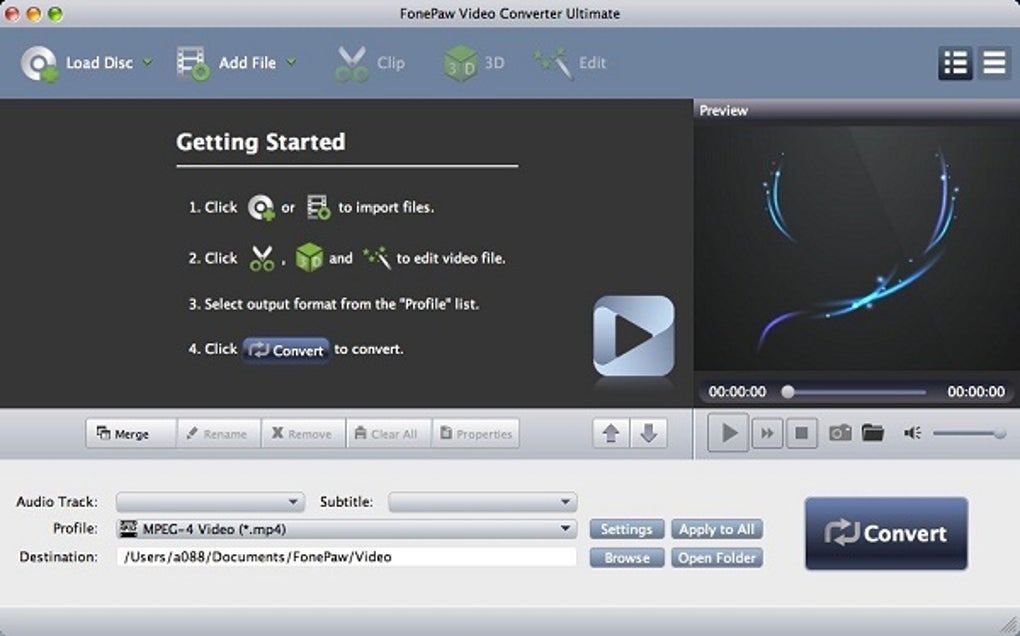Viewport: 1020px width, 636px height.
Task: Click the Remove button
Action: point(303,433)
